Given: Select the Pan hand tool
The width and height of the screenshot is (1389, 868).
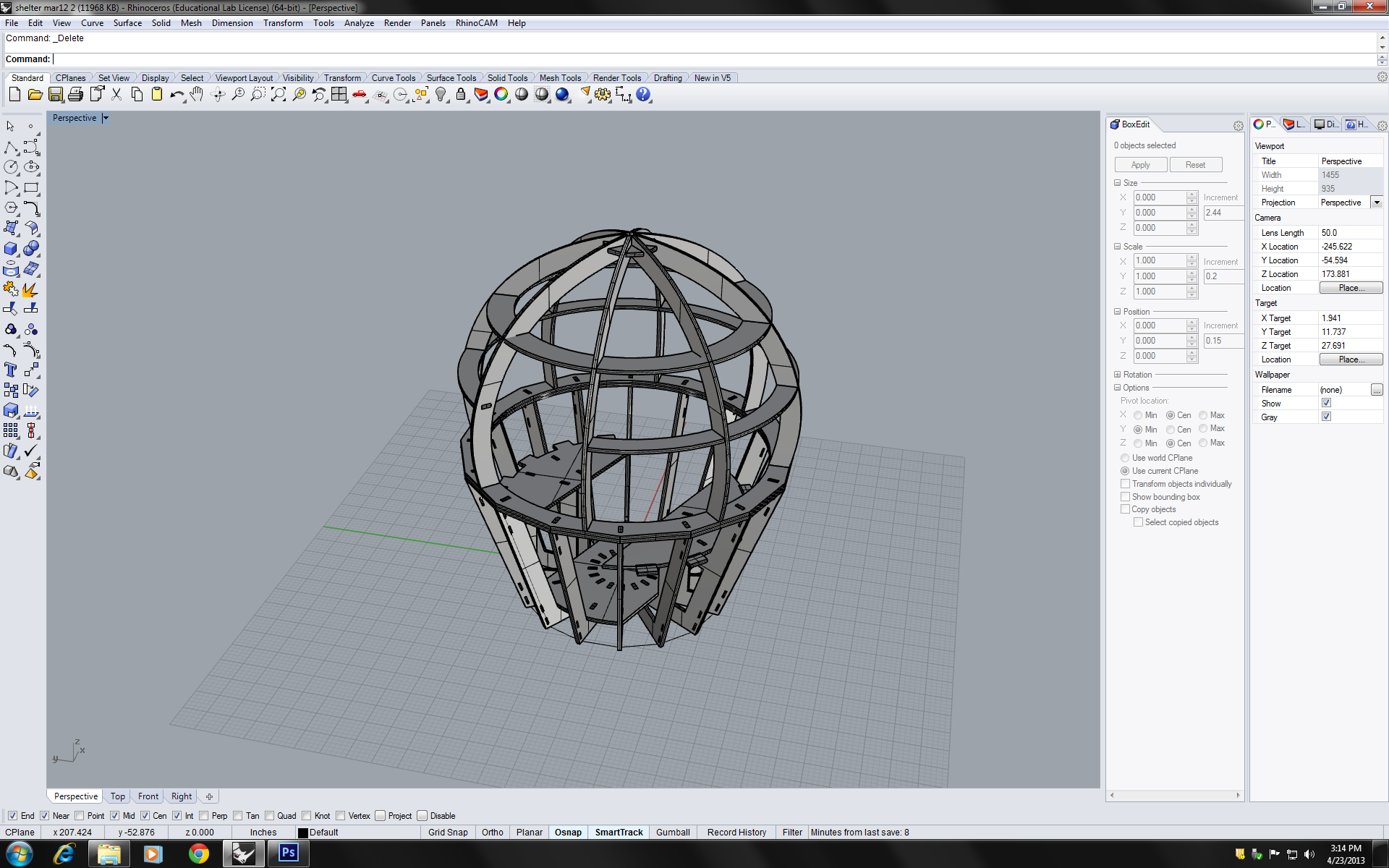Looking at the screenshot, I should (197, 95).
